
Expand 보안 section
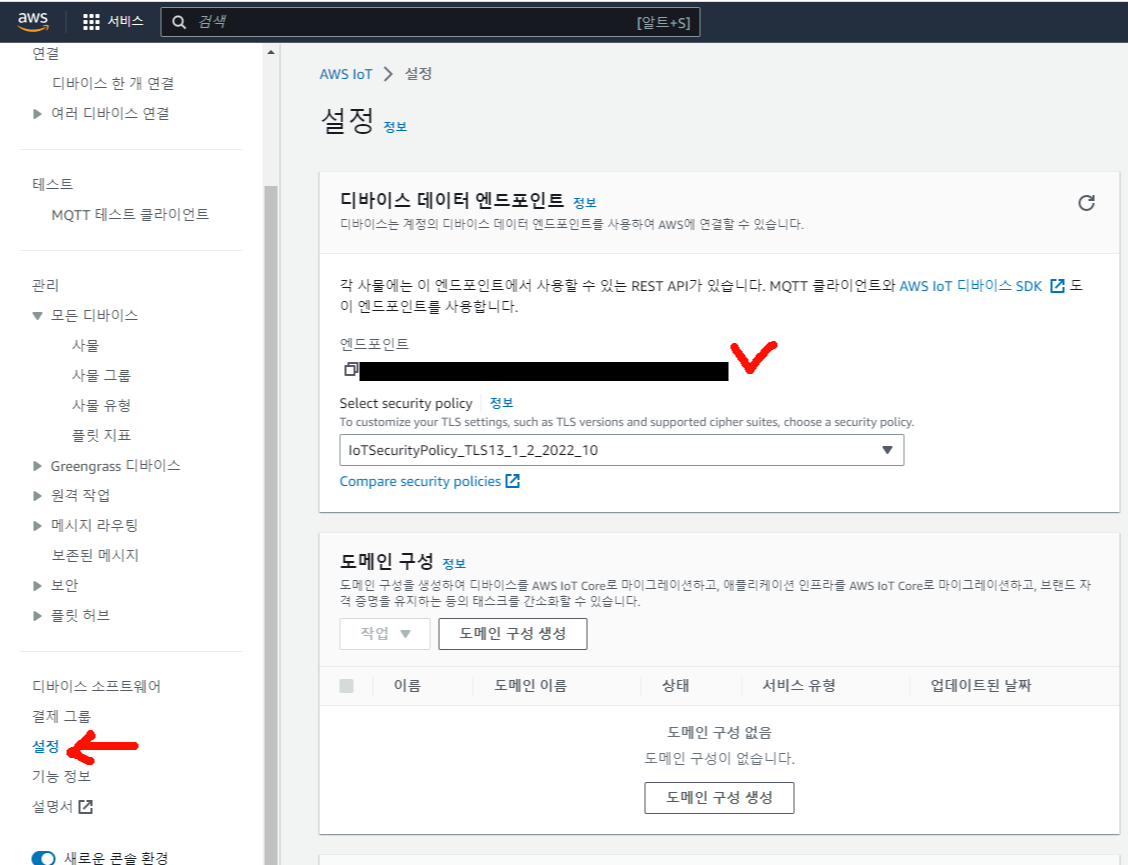[x=37, y=586]
